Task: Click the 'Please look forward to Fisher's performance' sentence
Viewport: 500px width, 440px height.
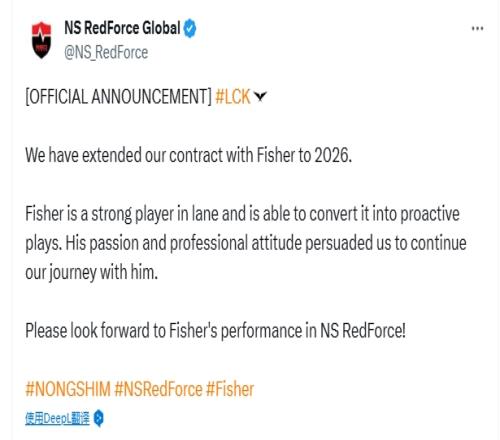Action: click(x=215, y=331)
